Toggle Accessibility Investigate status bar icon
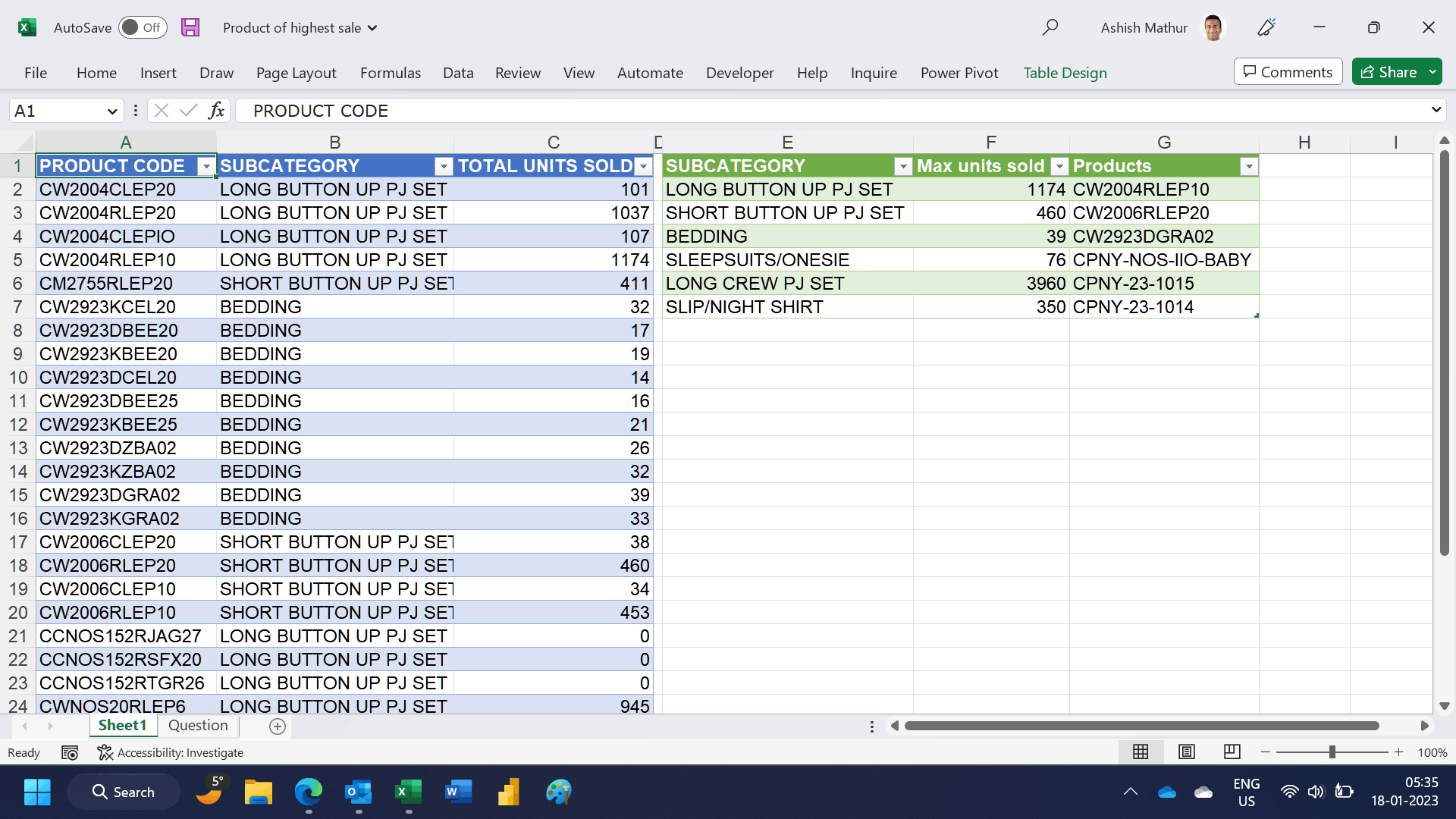The height and width of the screenshot is (819, 1456). point(104,752)
